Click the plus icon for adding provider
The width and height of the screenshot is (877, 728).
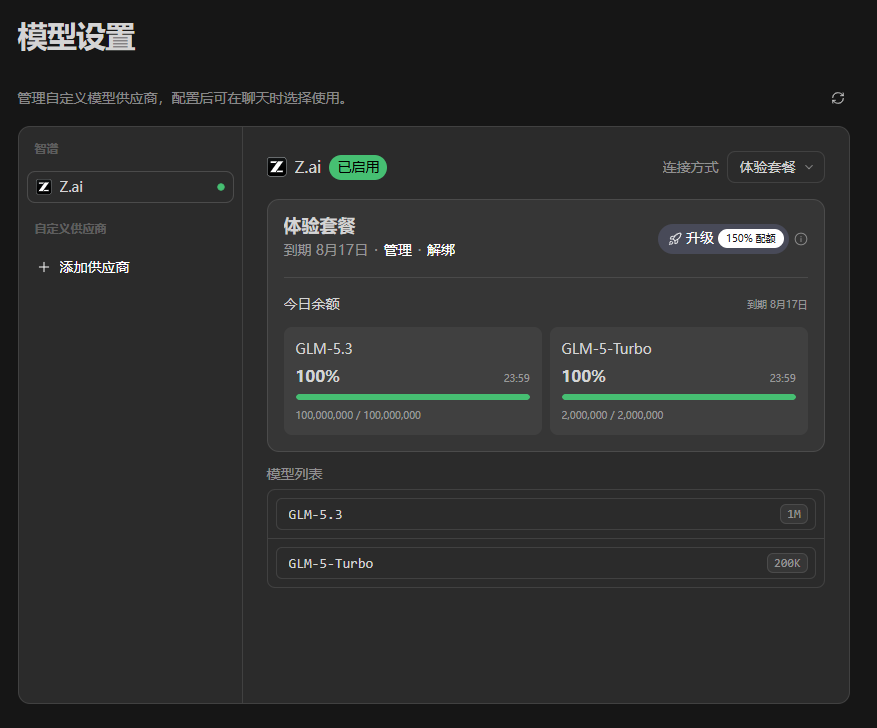pos(44,267)
